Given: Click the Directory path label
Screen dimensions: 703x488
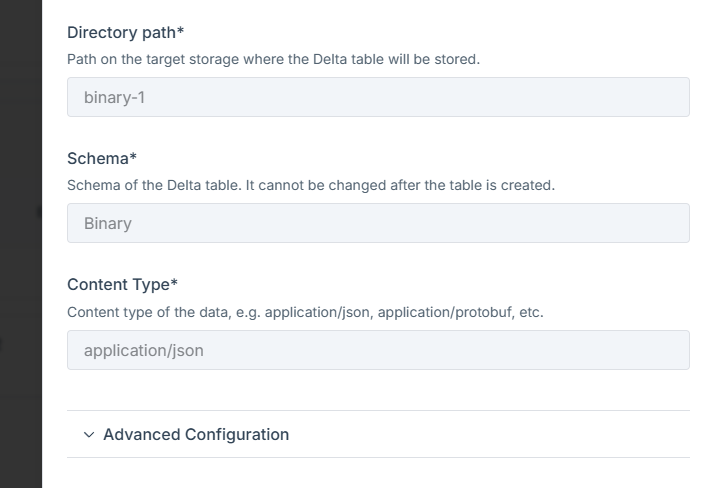Looking at the screenshot, I should click(x=122, y=33).
